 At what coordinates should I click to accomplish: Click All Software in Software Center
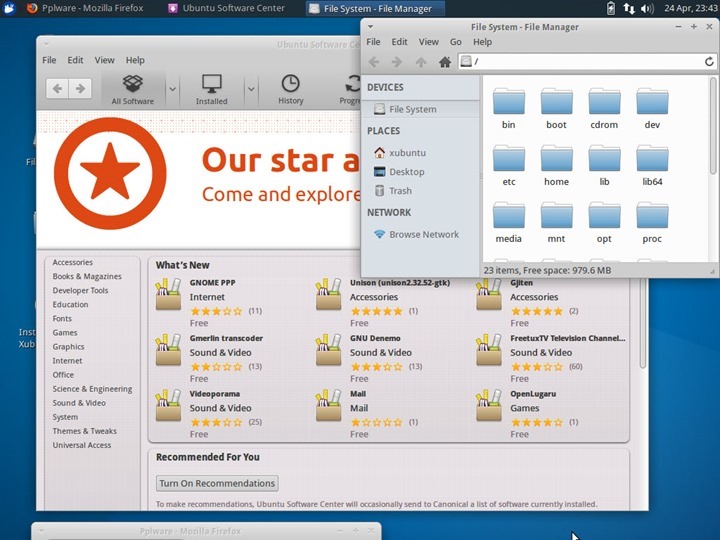(133, 90)
